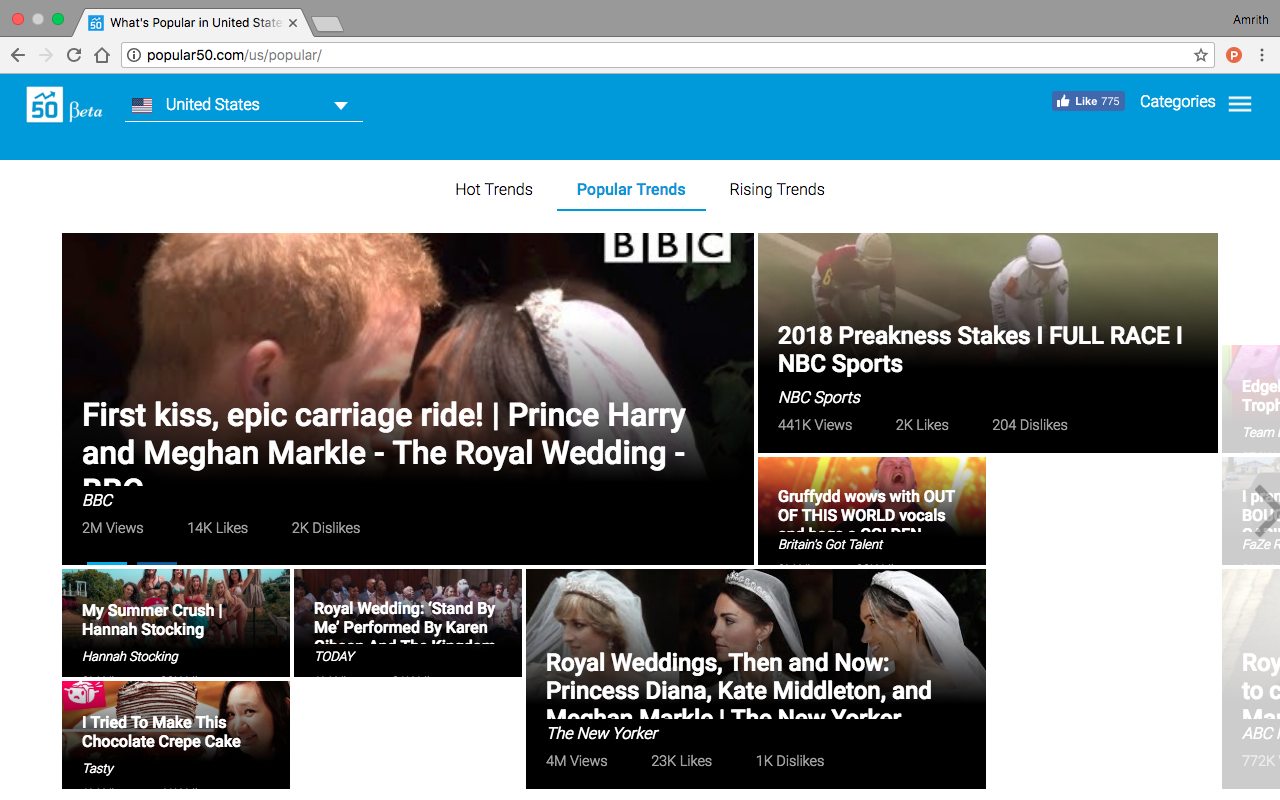Viewport: 1280px width, 800px height.
Task: Click the Hannah Stocking channel name
Action: click(x=130, y=656)
